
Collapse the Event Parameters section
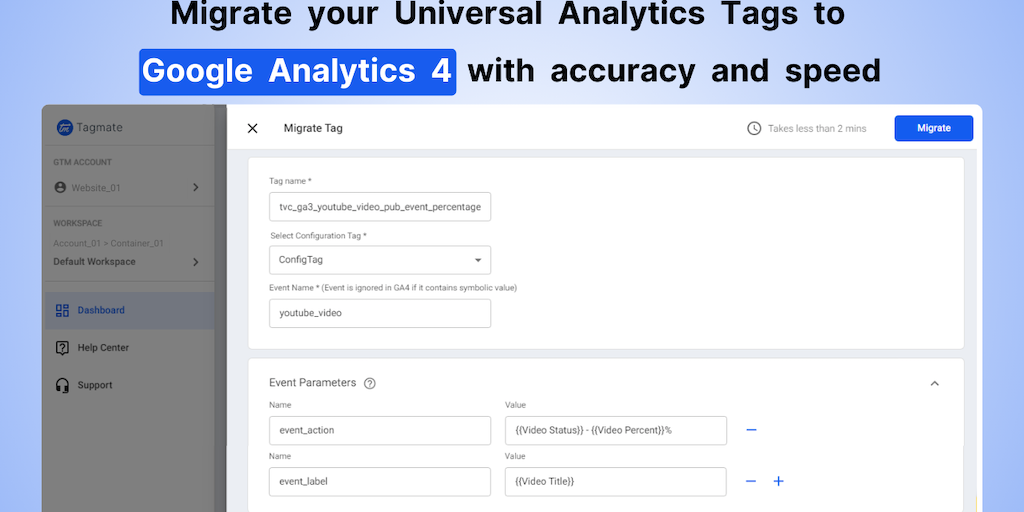(x=934, y=383)
